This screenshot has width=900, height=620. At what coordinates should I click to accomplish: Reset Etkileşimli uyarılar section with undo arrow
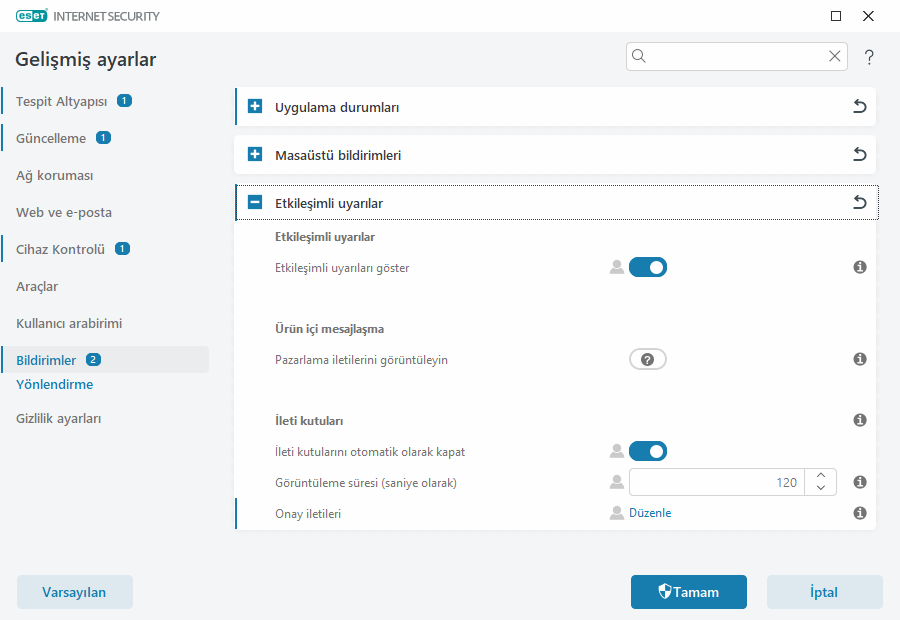pos(859,203)
